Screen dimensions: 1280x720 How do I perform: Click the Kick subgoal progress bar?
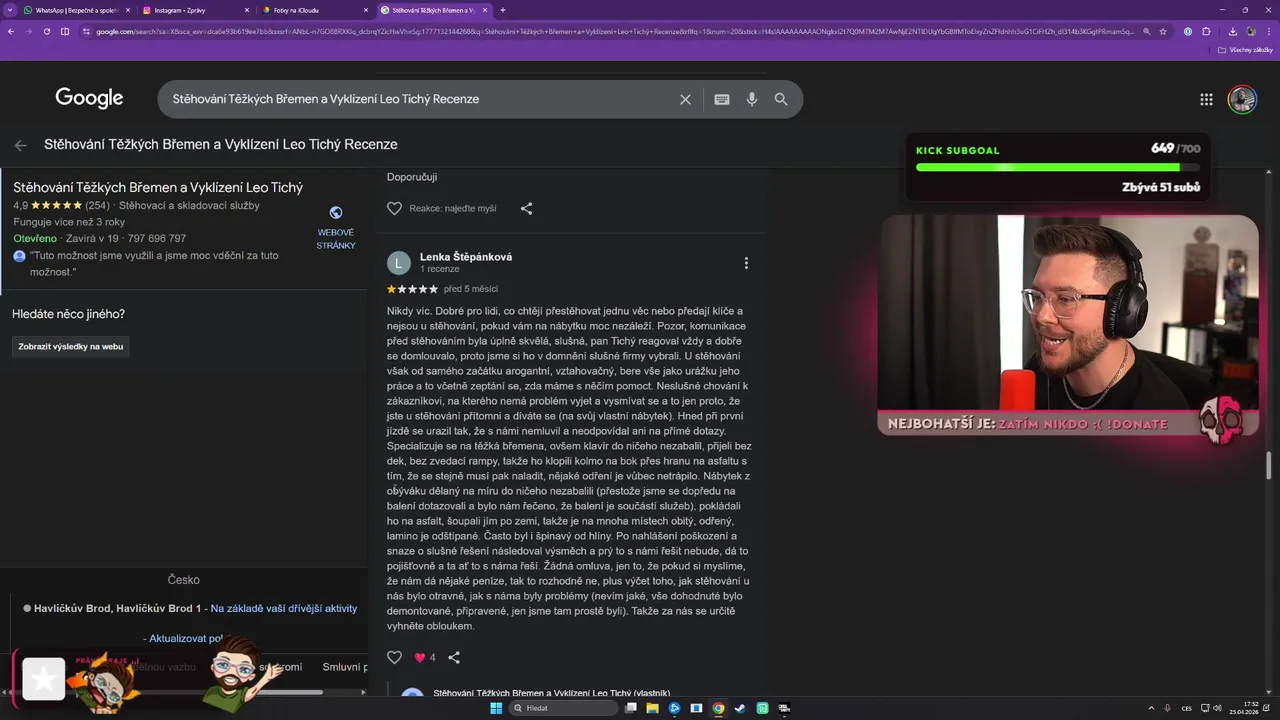[x=1056, y=167]
